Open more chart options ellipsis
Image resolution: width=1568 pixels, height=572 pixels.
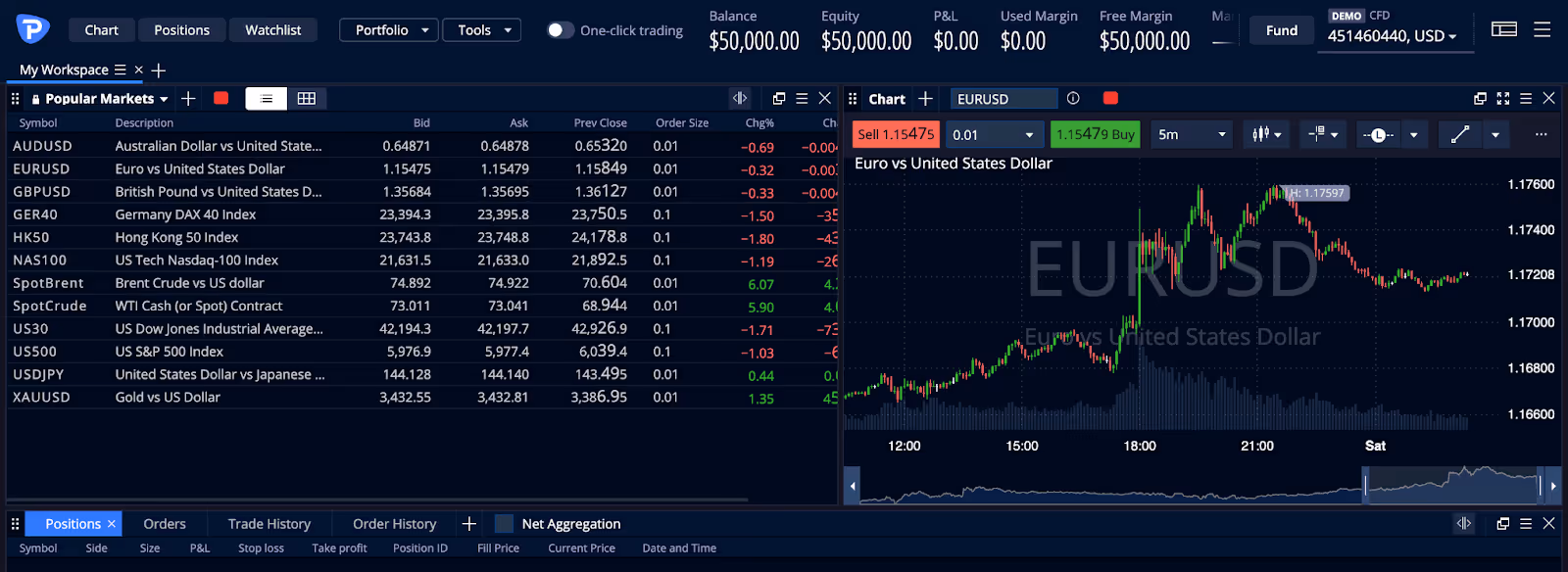click(1541, 134)
